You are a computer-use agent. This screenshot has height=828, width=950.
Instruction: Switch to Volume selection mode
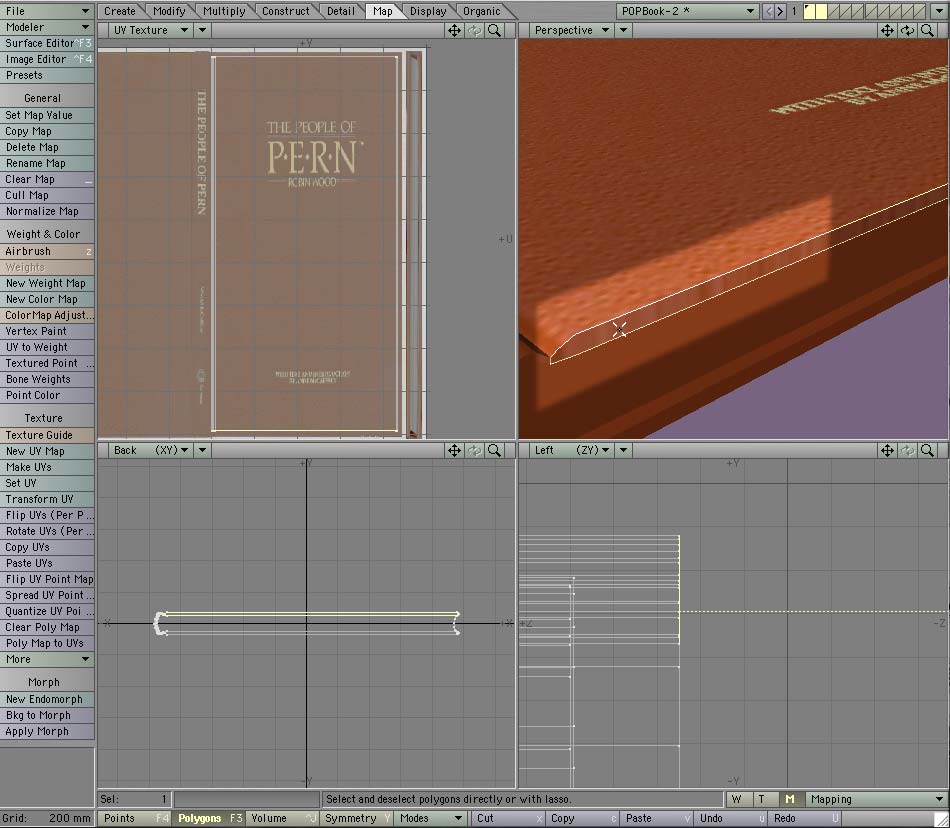[283, 818]
